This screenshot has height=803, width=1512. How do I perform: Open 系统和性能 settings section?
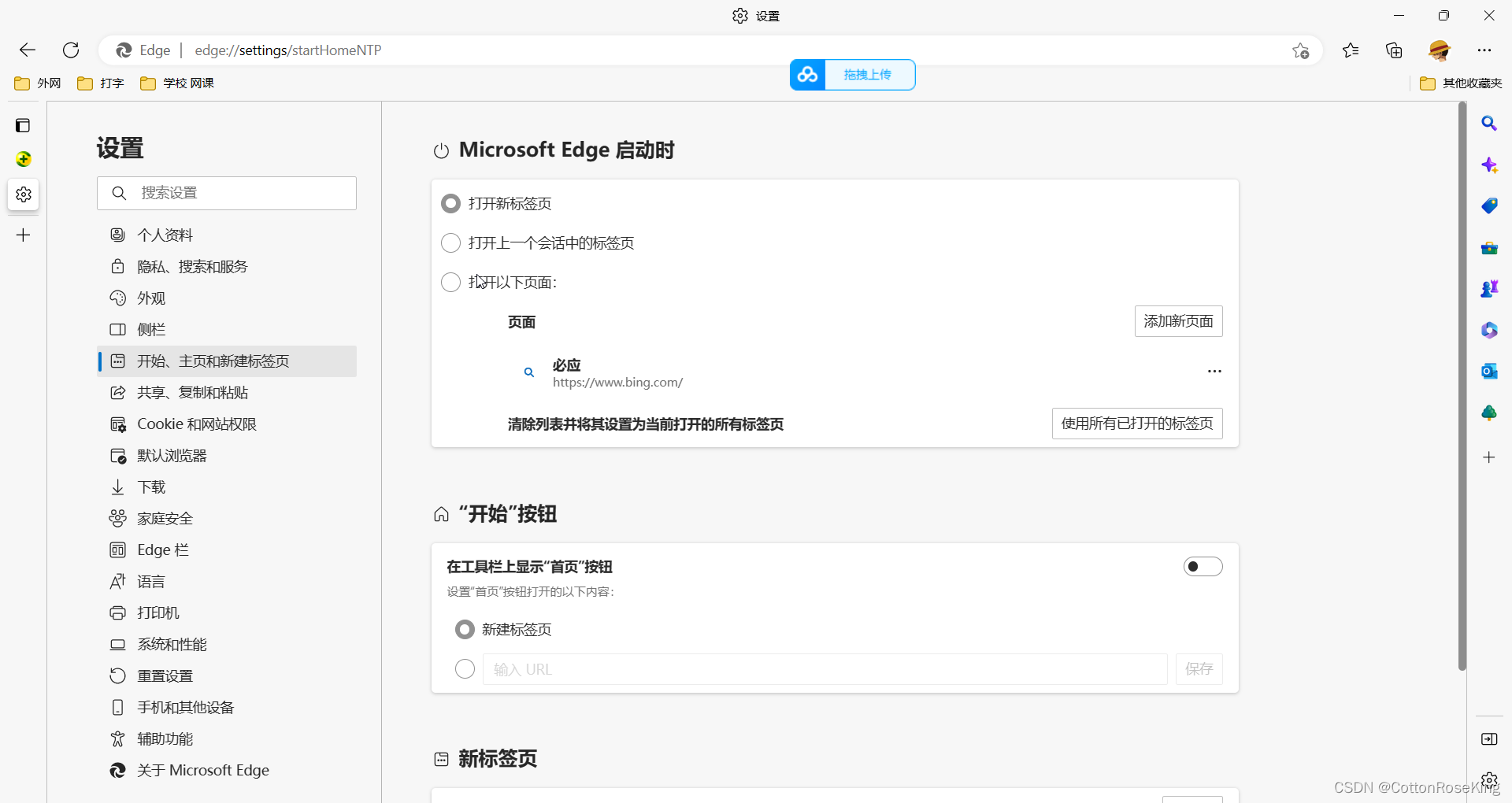tap(227, 644)
